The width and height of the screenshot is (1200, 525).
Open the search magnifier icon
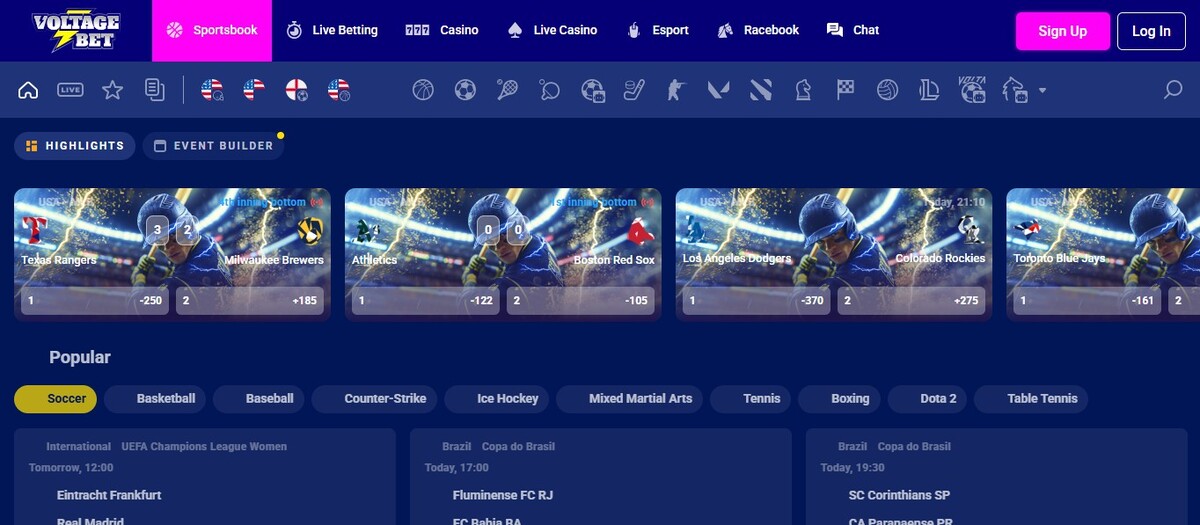[x=1173, y=90]
